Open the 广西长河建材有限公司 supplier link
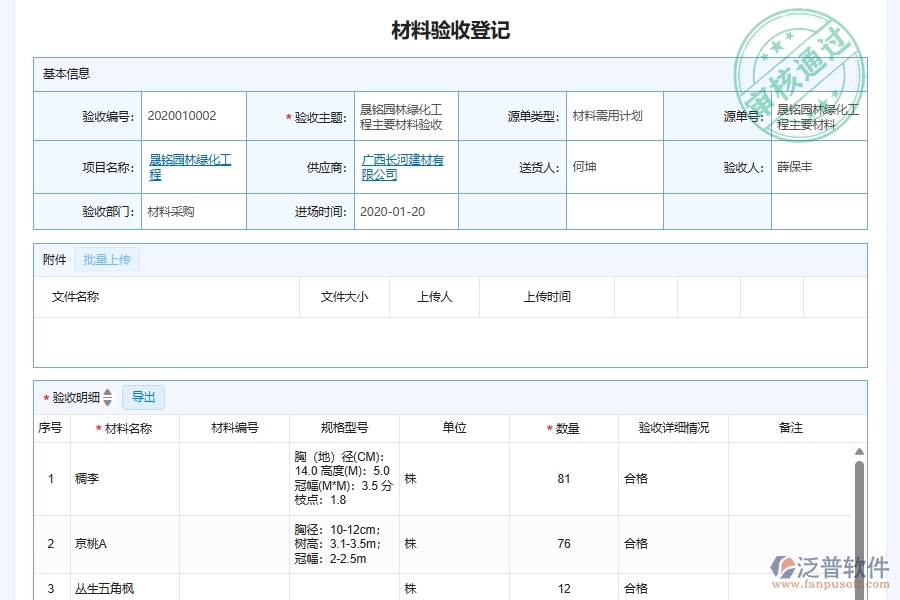Screen dimensions: 900x600 pyautogui.click(x=403, y=166)
